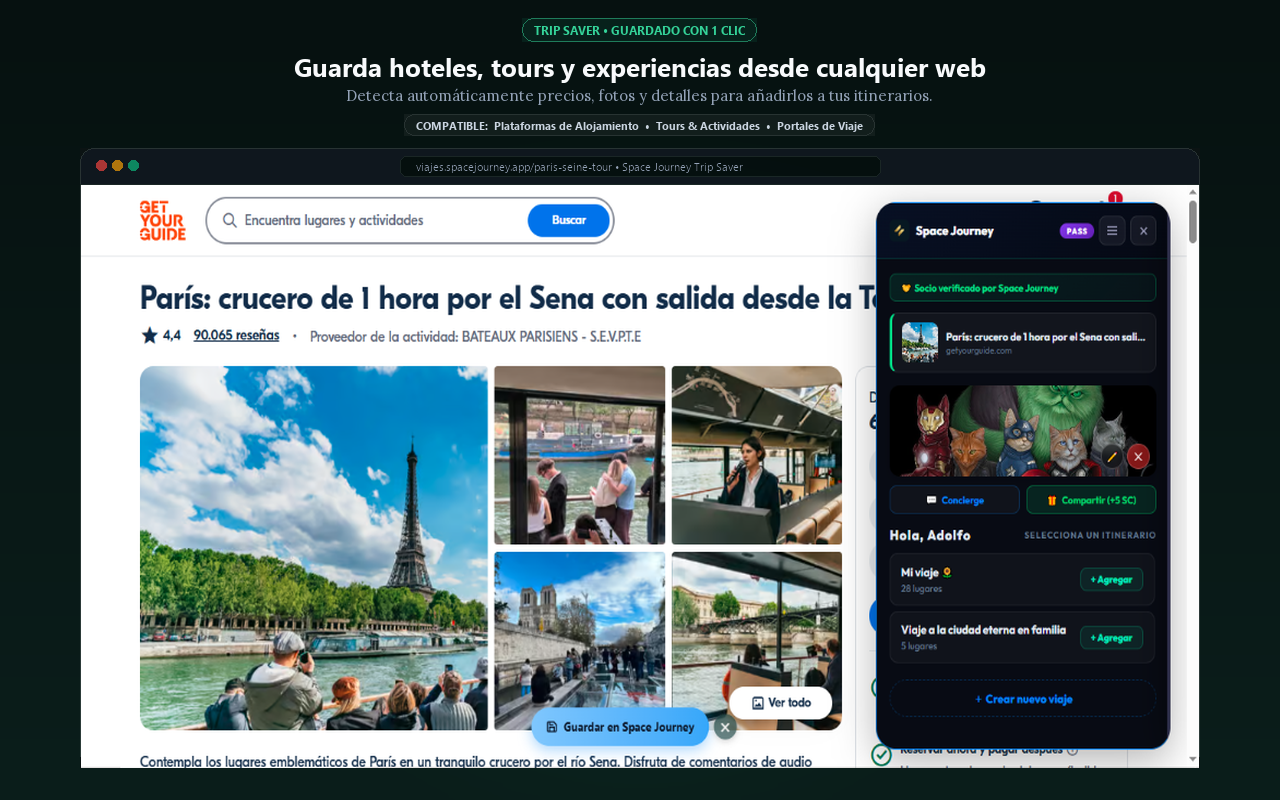This screenshot has width=1280, height=800.
Task: Select the detected París crucero tour card
Action: 1023,342
